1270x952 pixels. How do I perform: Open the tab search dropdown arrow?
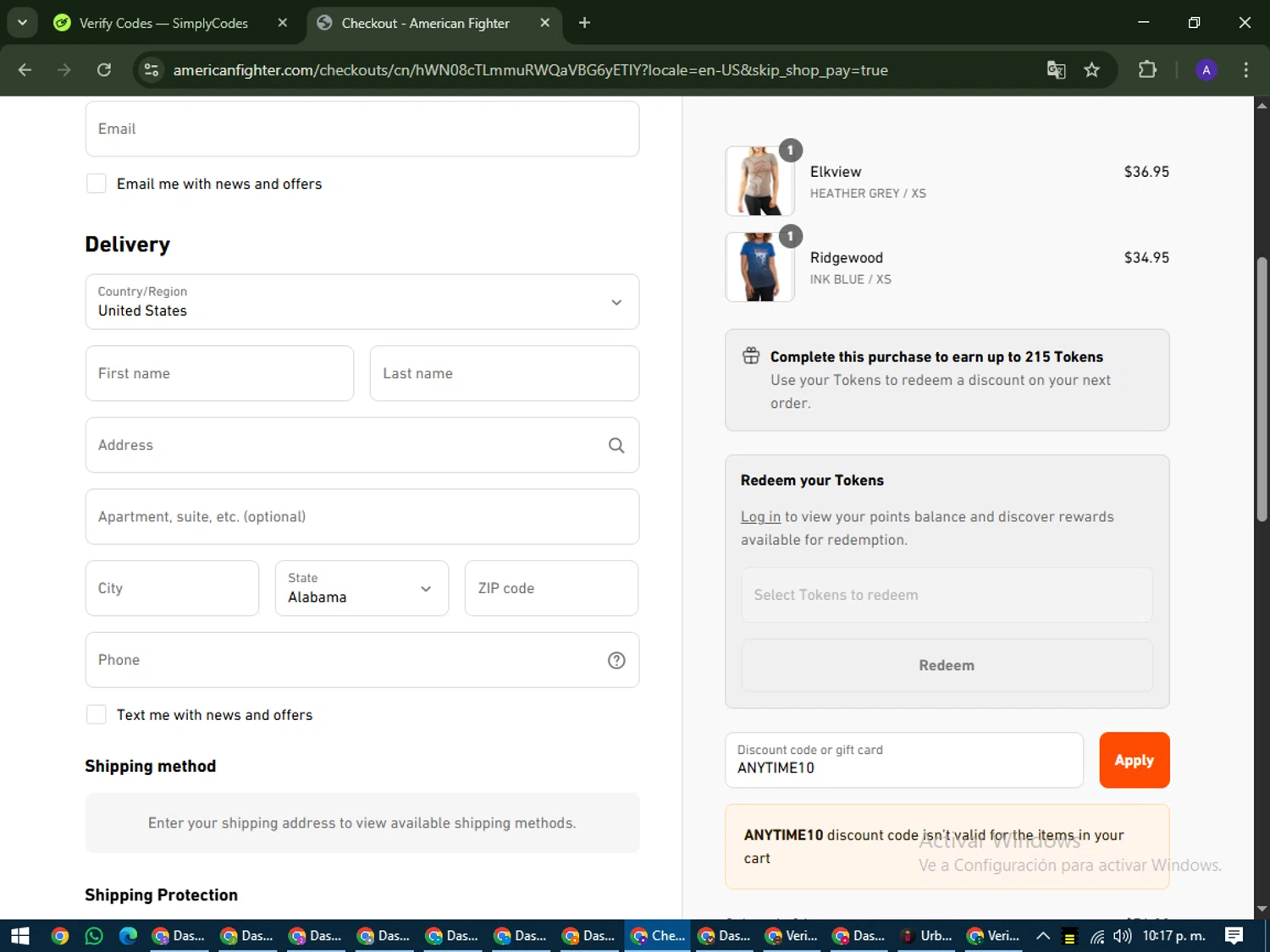coord(23,23)
